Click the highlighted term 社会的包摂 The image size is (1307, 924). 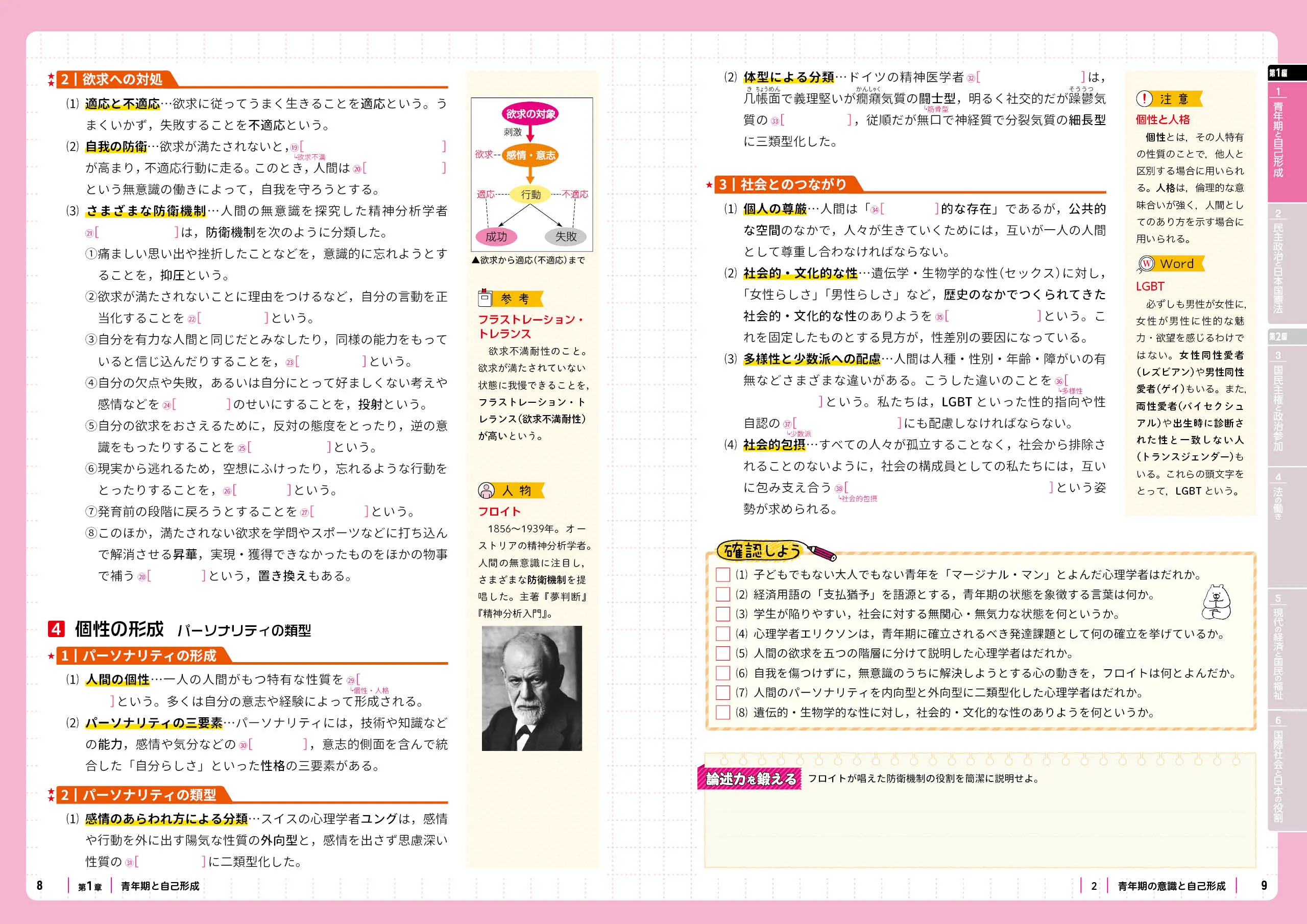pos(774,445)
